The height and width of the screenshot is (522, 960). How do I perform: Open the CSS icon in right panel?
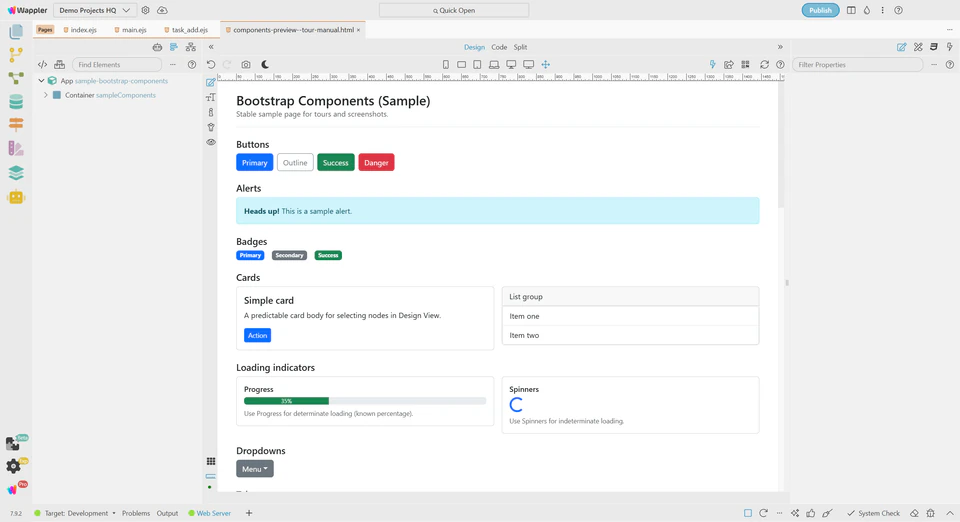(x=934, y=47)
